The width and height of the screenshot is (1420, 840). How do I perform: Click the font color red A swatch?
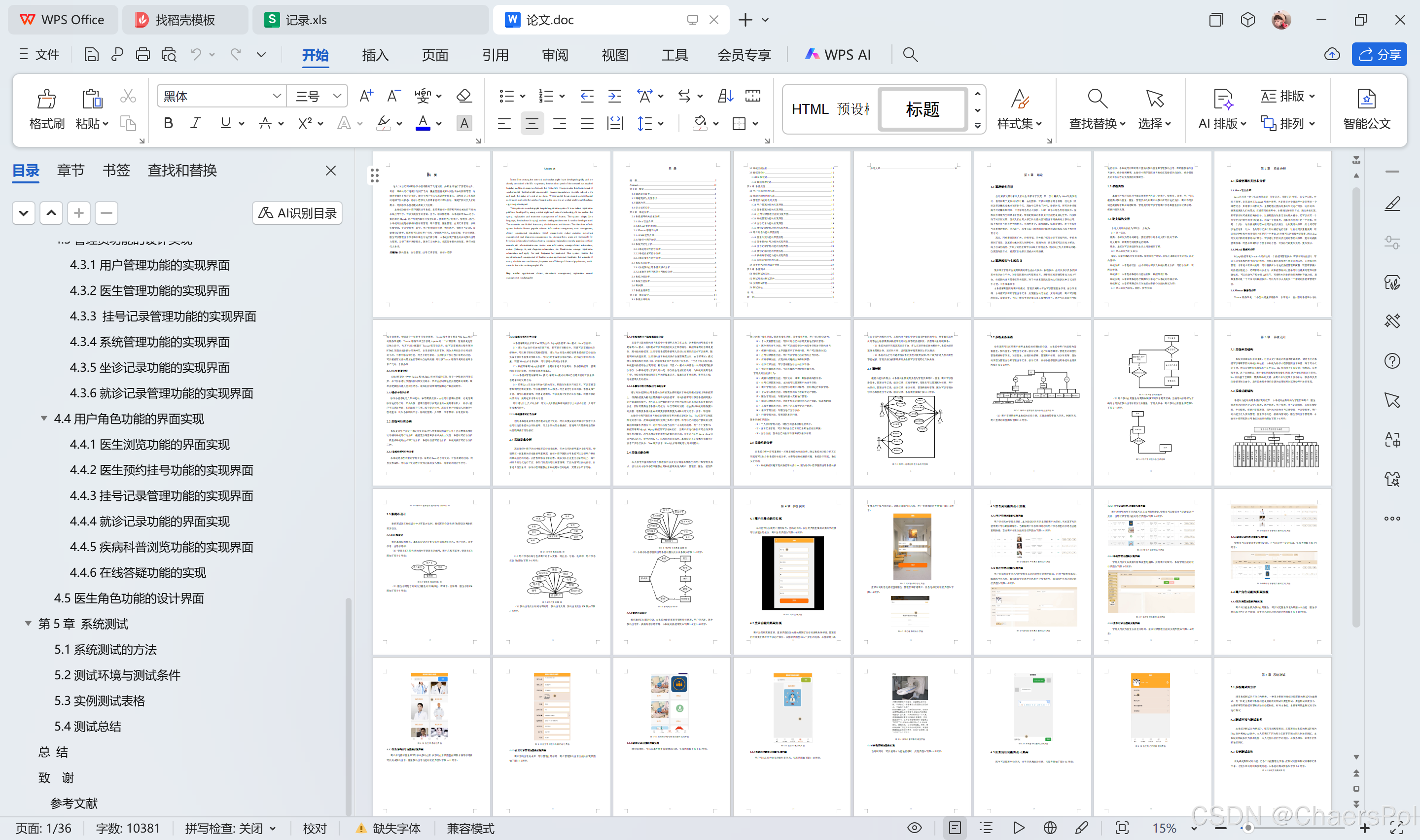(x=423, y=123)
